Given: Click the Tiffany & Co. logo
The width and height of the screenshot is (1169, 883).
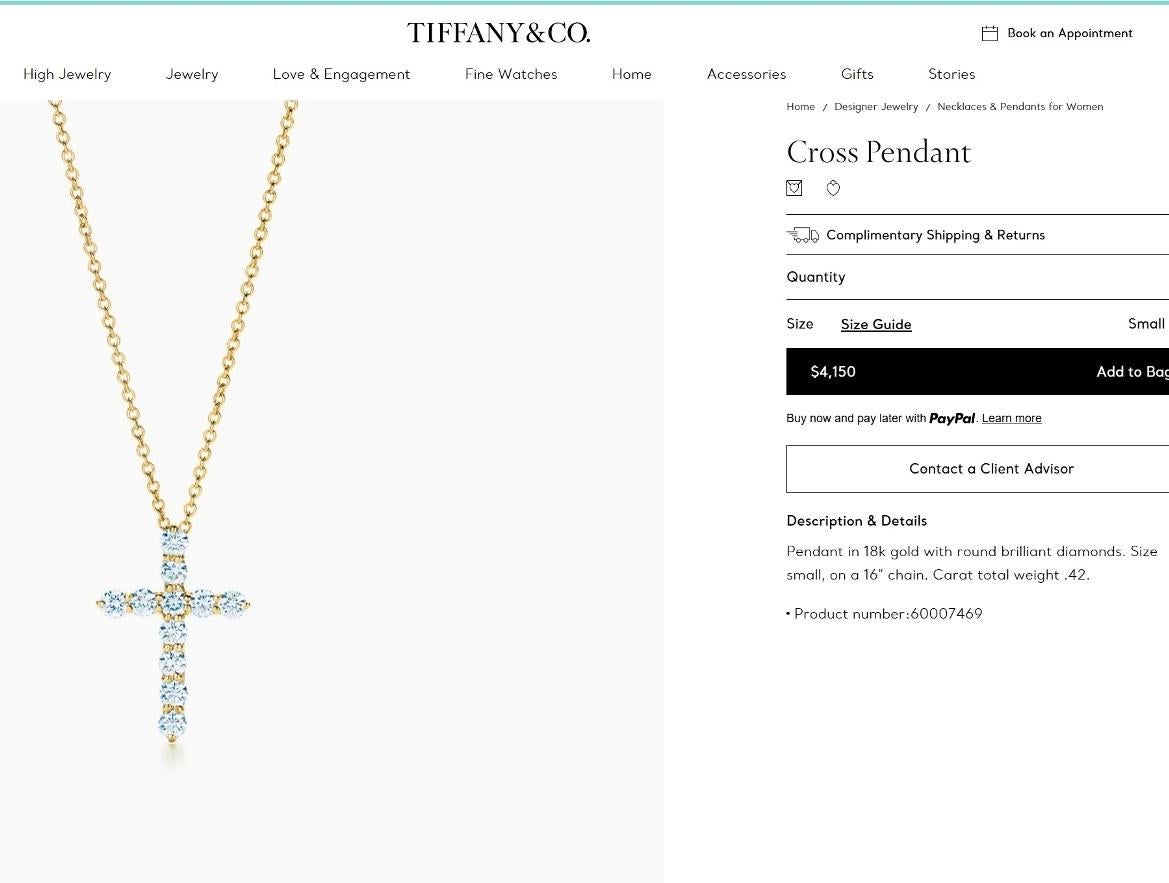Looking at the screenshot, I should point(498,33).
